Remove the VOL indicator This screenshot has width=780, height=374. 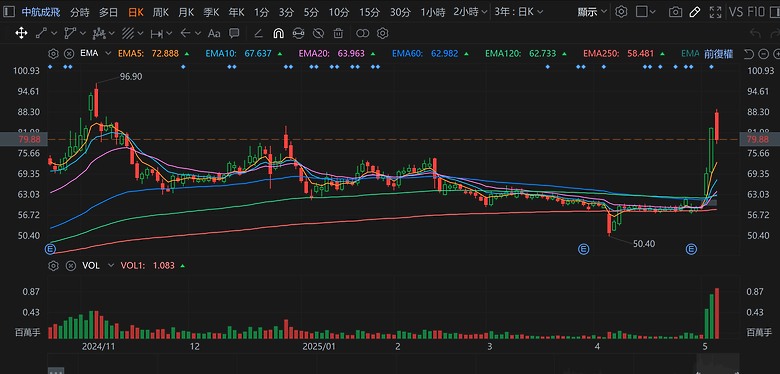(70, 266)
